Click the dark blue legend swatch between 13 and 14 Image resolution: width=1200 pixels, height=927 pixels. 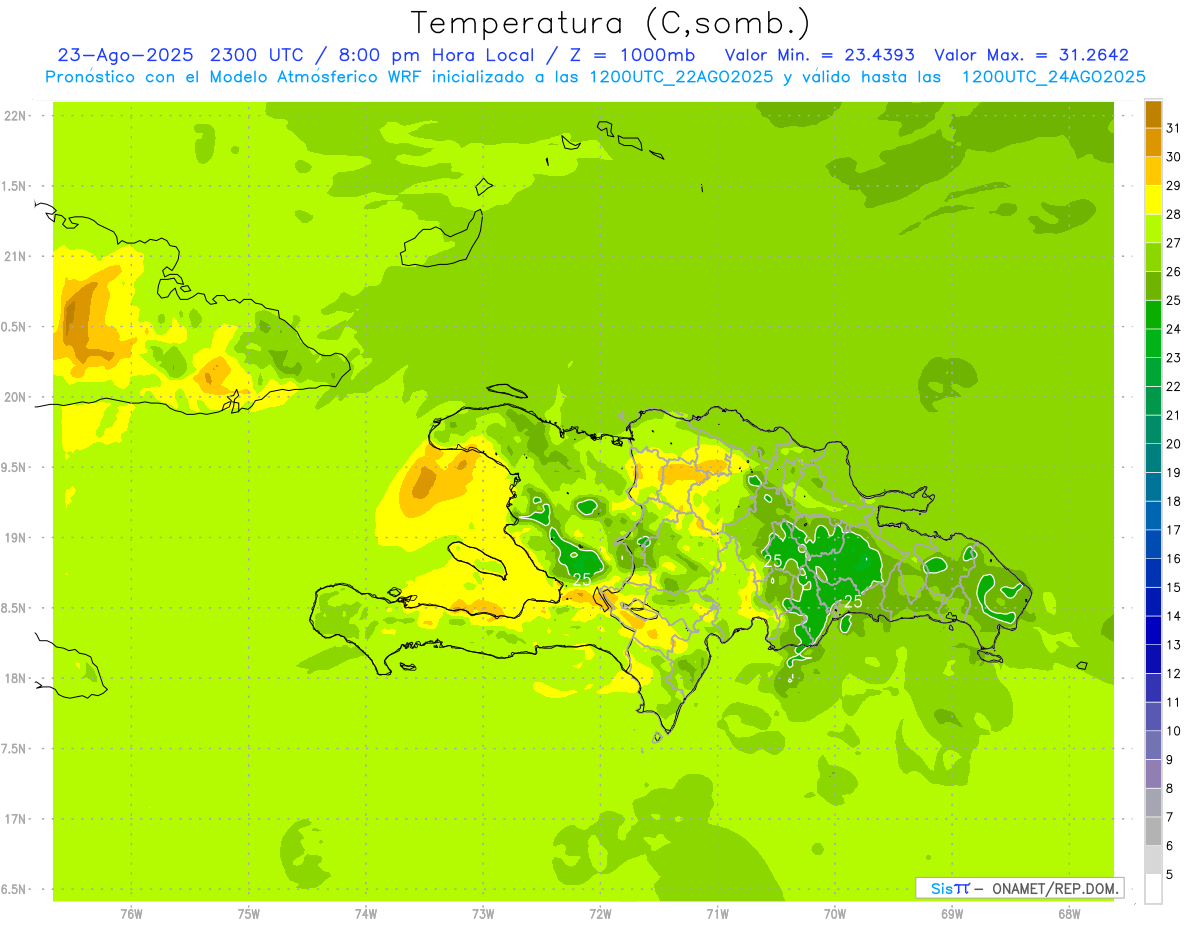(x=1153, y=630)
